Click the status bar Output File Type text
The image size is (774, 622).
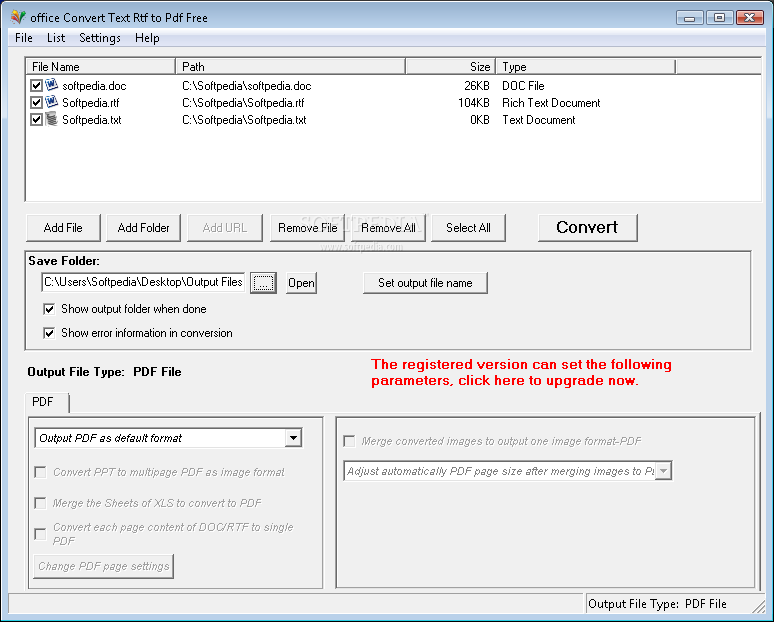658,604
